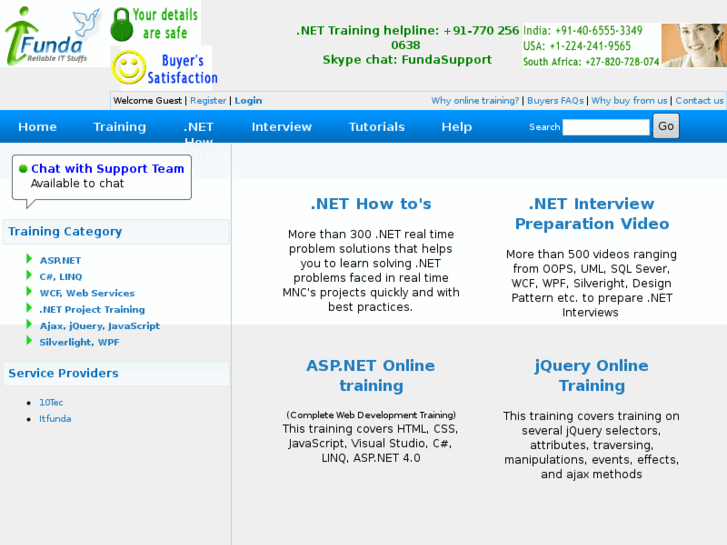
Task: Open the Itfunda service provider link
Action: click(x=55, y=419)
